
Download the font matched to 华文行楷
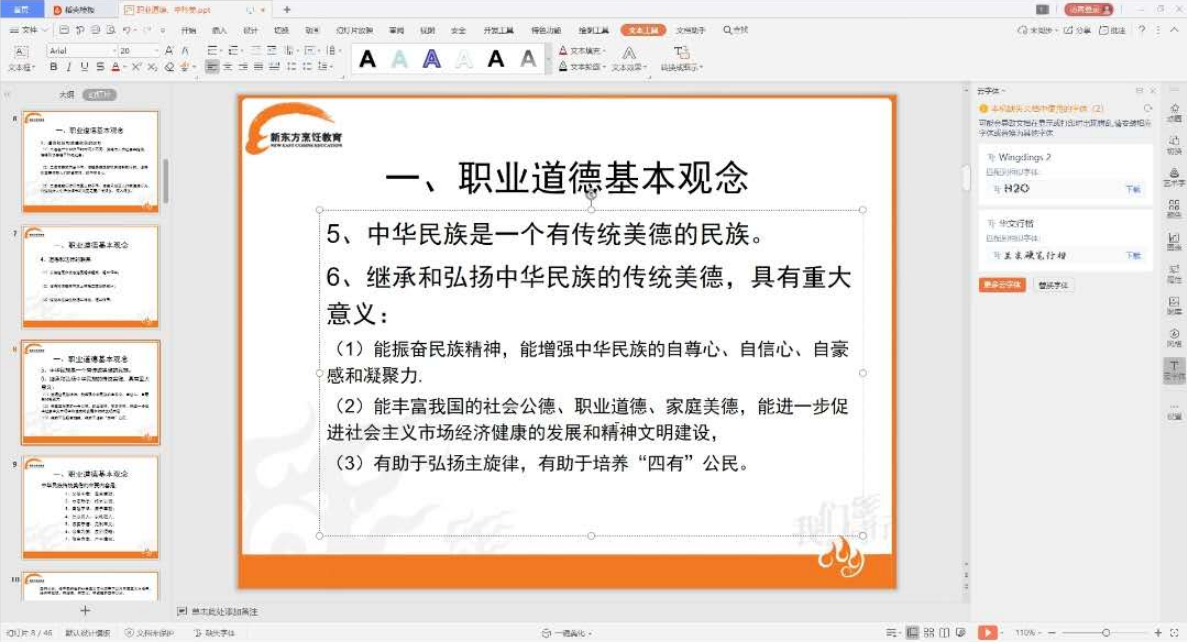(1132, 256)
